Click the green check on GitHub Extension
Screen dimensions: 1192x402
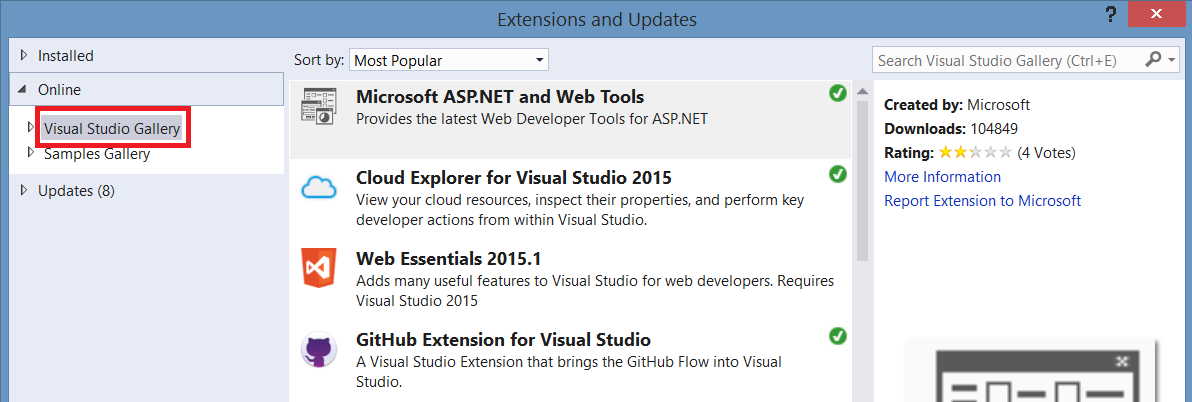point(838,336)
